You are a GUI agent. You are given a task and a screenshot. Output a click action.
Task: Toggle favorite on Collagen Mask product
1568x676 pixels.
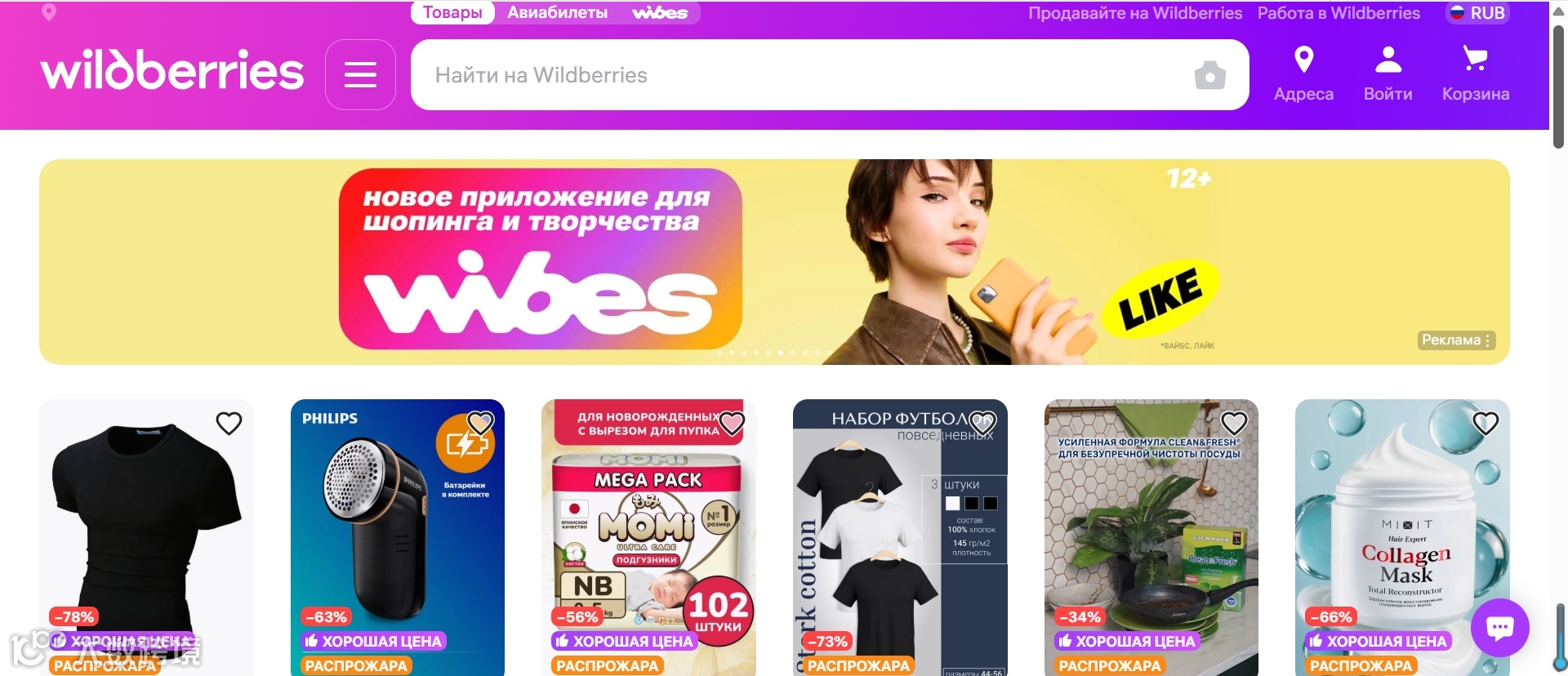pyautogui.click(x=1485, y=423)
